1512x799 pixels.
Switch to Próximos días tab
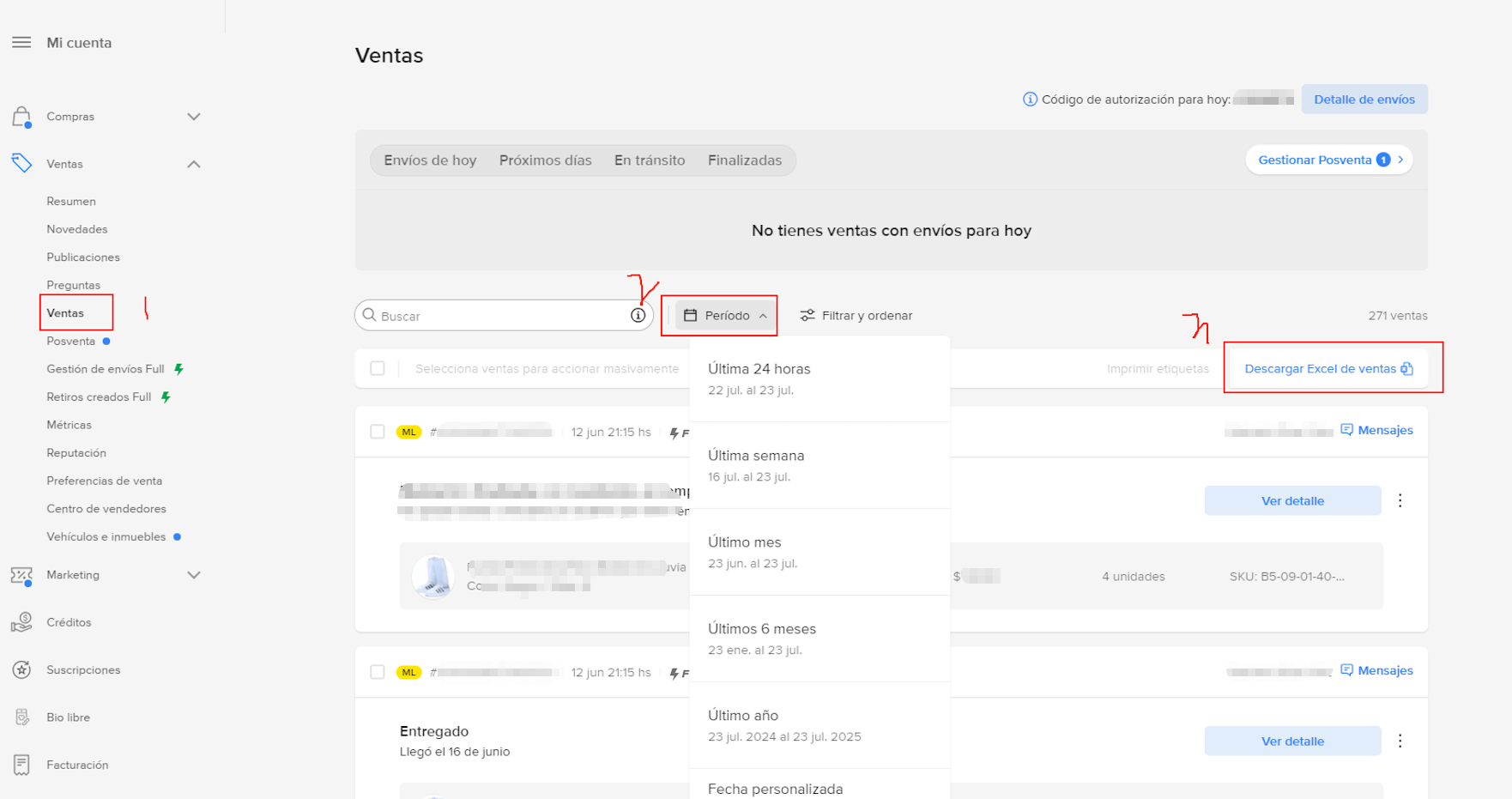[x=546, y=160]
